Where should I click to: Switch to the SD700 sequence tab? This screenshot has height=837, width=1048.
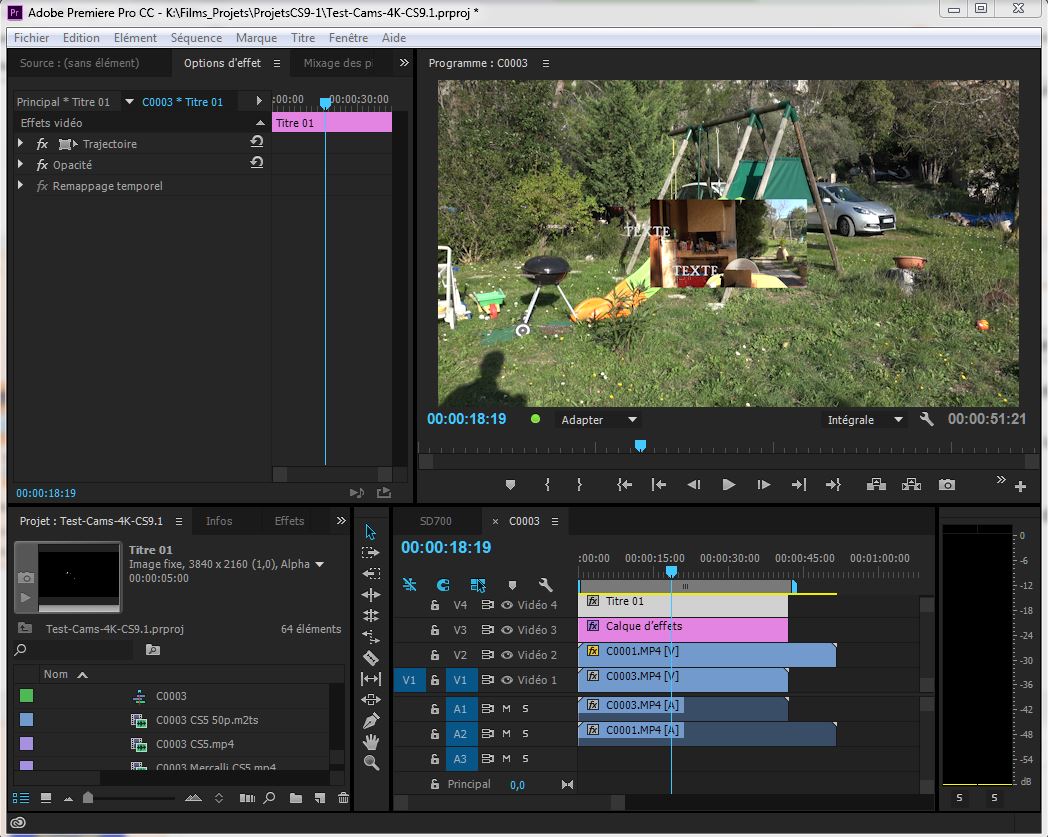coord(436,521)
